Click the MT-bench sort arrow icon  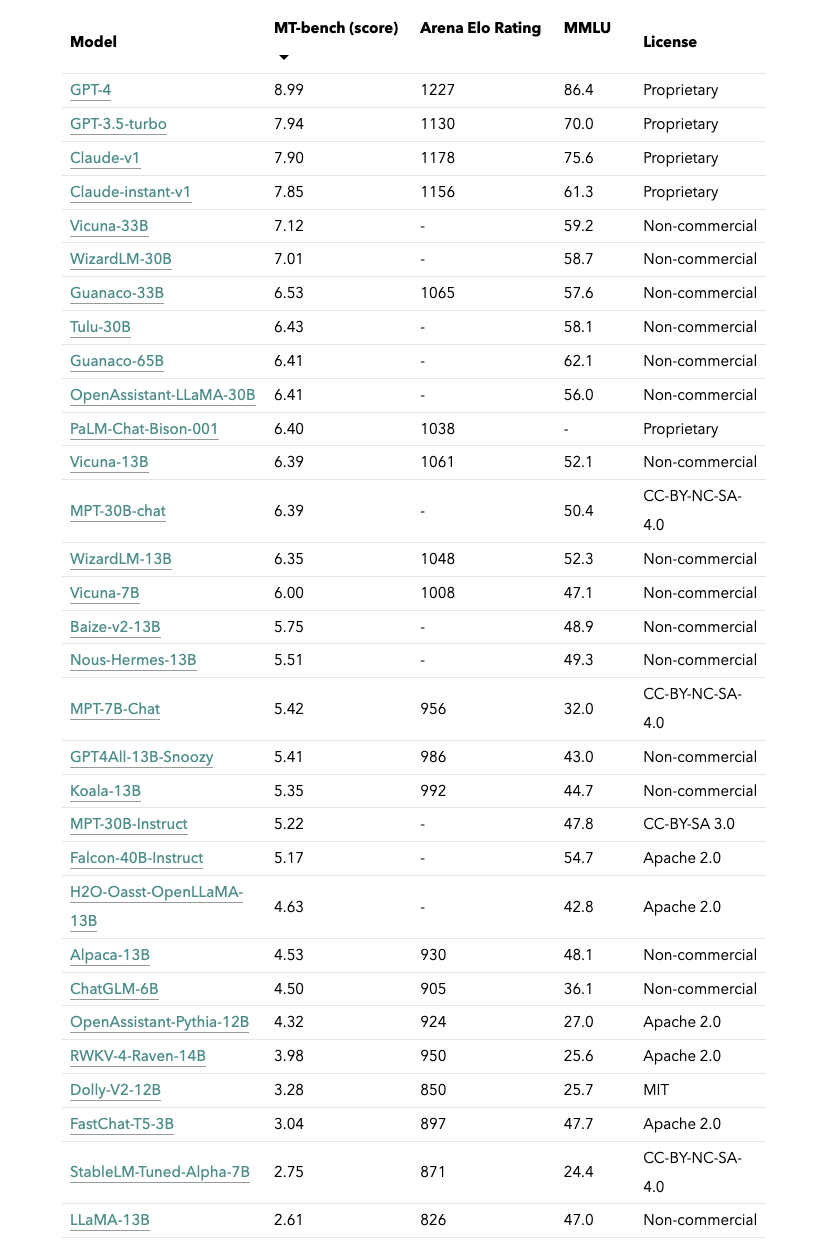click(283, 57)
